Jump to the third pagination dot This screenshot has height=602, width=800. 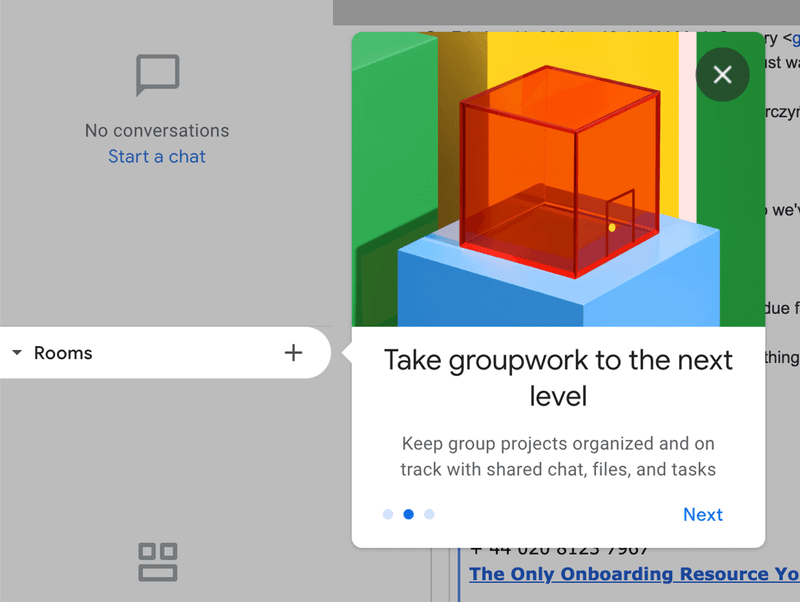429,514
